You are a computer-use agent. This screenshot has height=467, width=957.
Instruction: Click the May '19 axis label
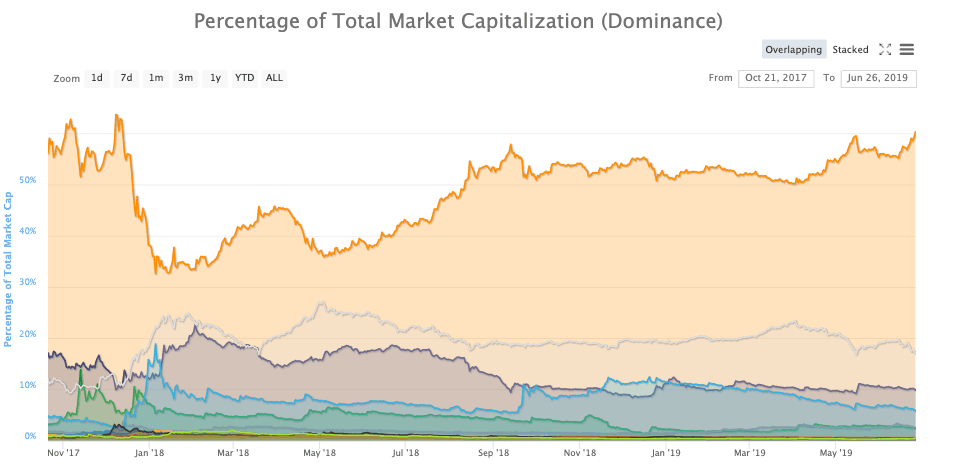836,453
